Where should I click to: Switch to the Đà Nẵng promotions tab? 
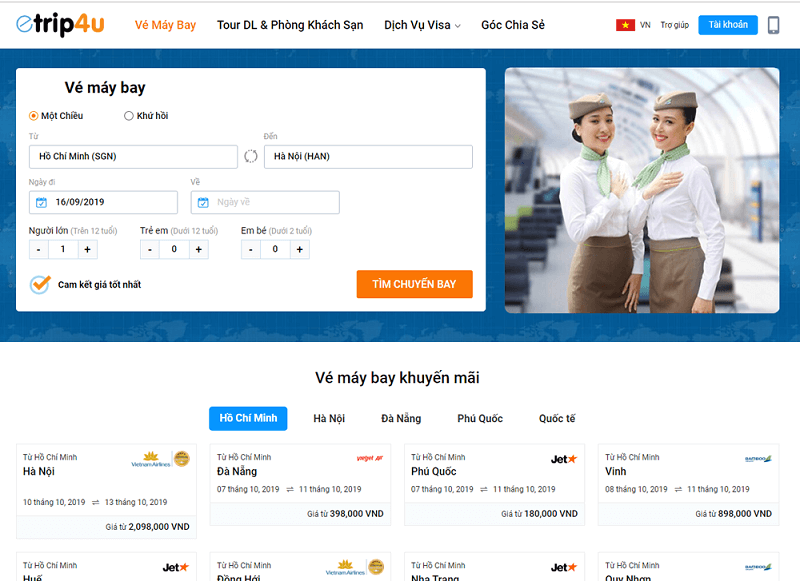click(x=401, y=418)
